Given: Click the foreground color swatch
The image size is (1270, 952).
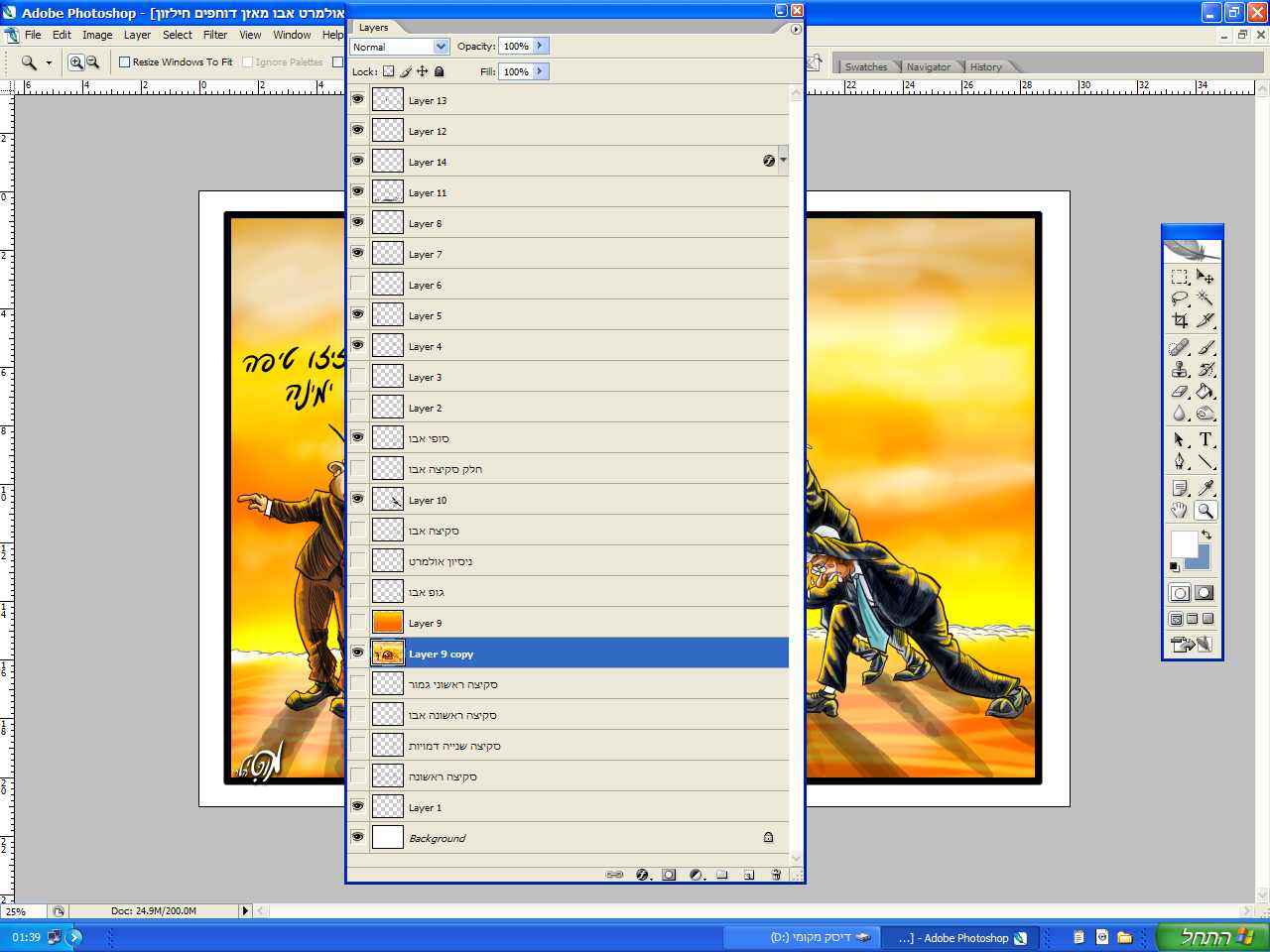Looking at the screenshot, I should pos(1183,543).
